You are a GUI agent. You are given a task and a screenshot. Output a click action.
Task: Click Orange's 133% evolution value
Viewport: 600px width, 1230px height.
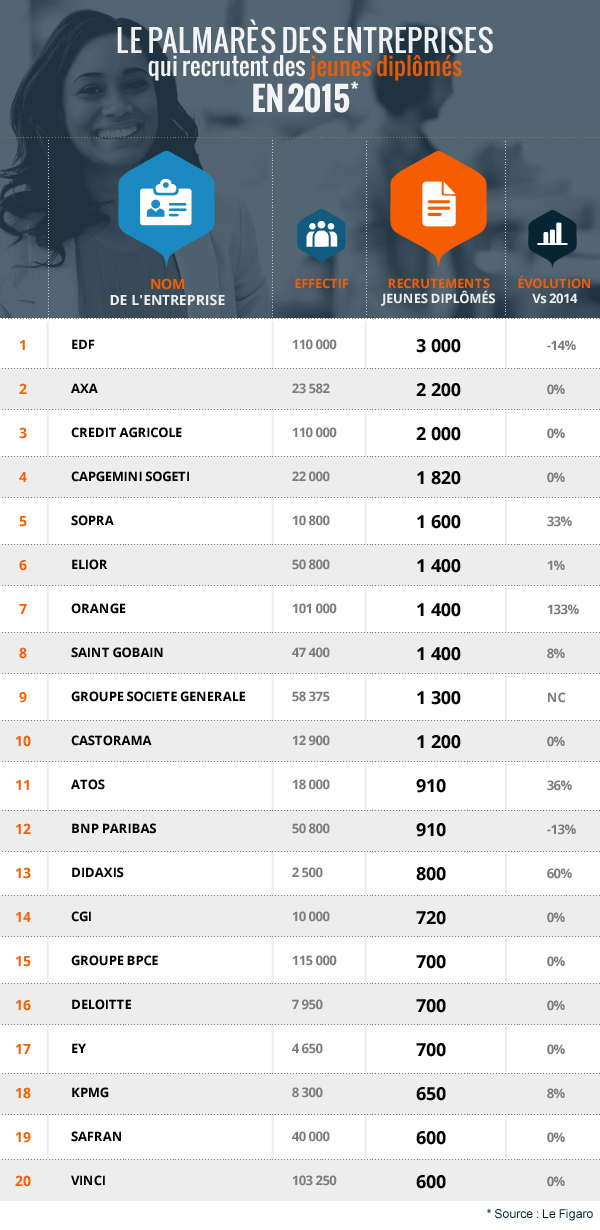tap(556, 609)
